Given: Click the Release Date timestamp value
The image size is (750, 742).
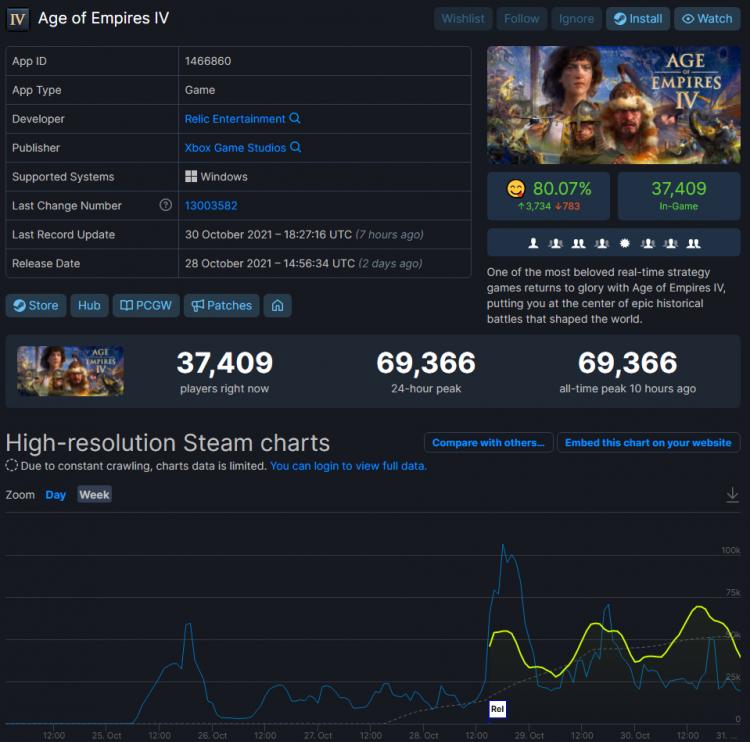Looking at the screenshot, I should pyautogui.click(x=304, y=264).
